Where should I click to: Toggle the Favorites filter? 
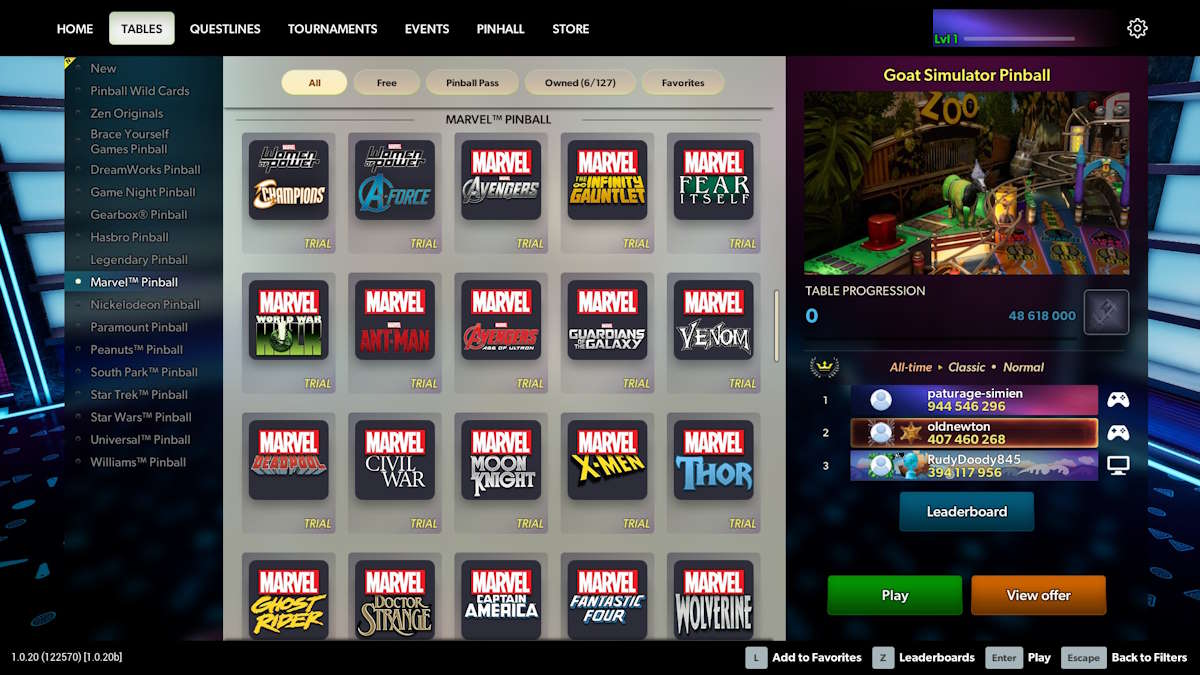pos(683,83)
